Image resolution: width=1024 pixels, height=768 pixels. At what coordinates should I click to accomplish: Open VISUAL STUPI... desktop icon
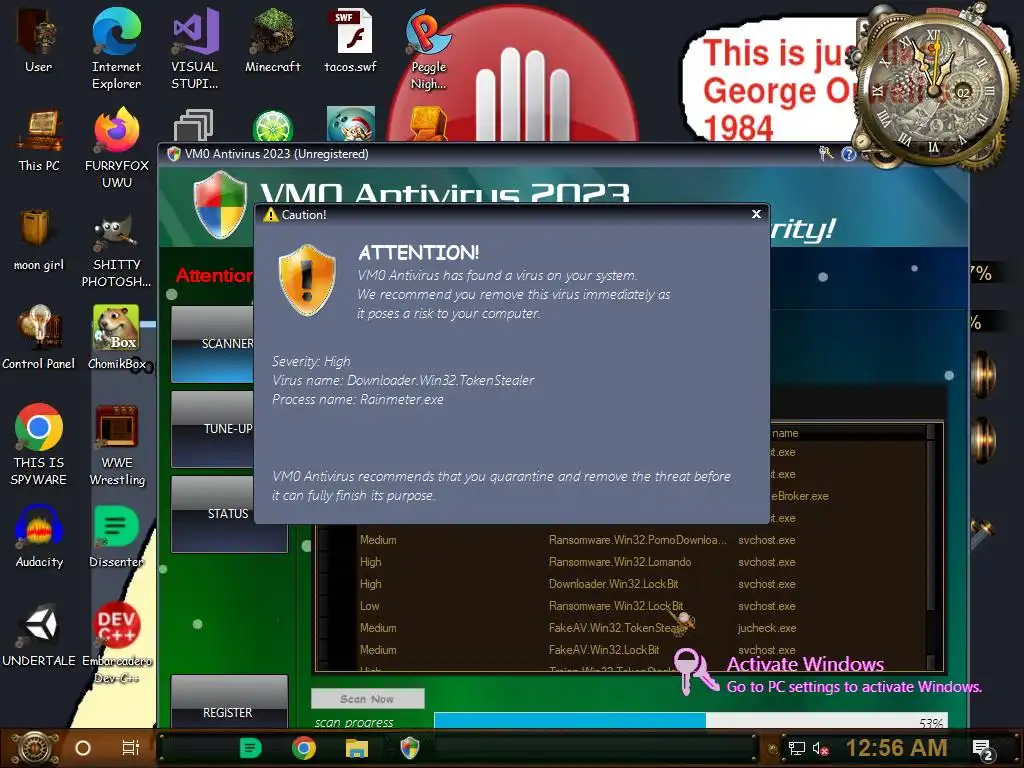pyautogui.click(x=195, y=48)
